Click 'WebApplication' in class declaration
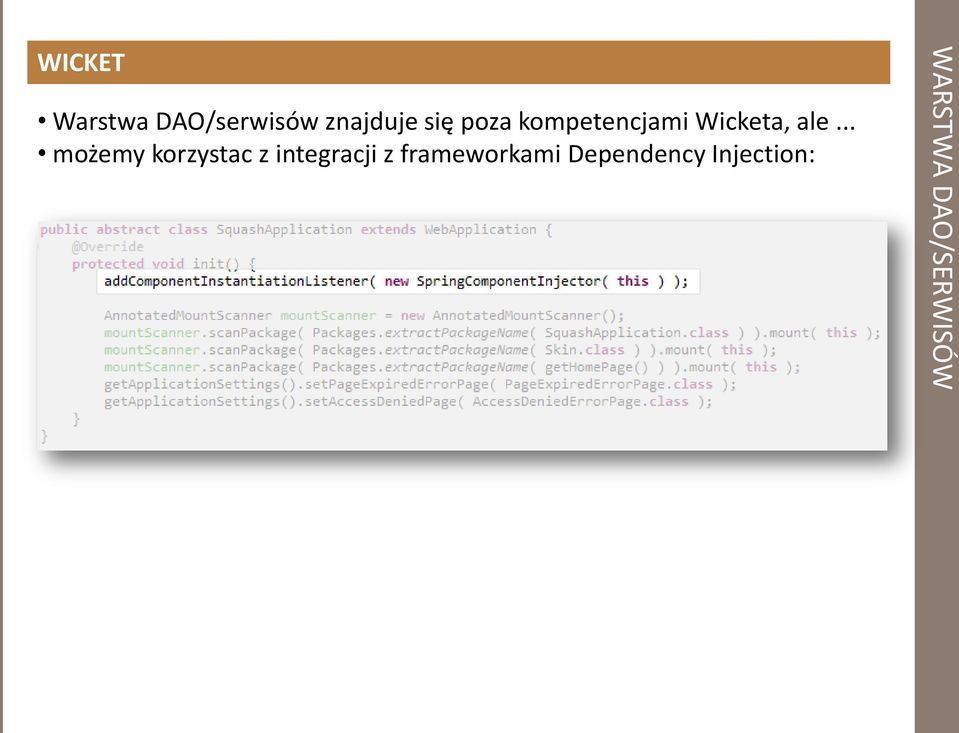Screen dimensions: 959x733 [x=480, y=229]
